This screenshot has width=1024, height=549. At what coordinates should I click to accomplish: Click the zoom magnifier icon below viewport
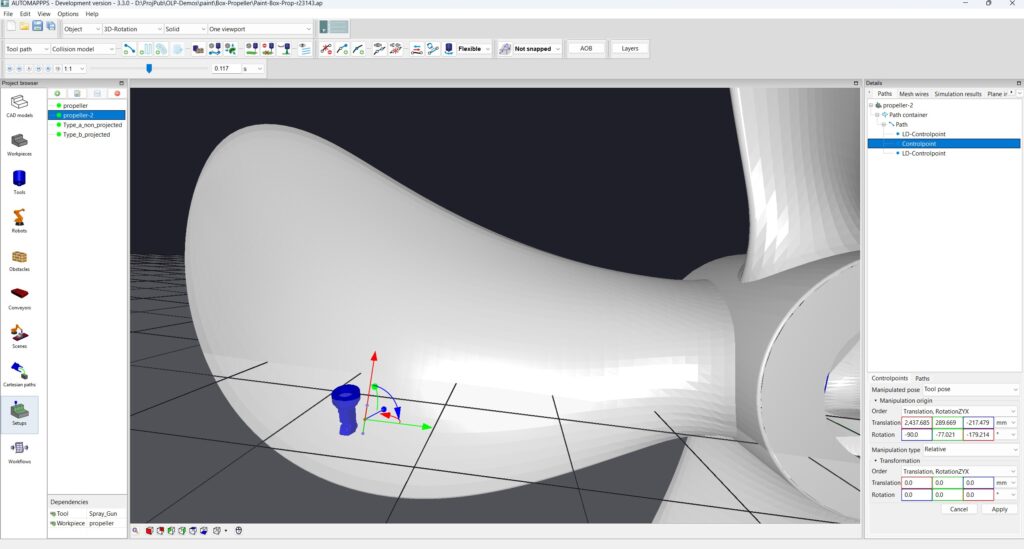[135, 531]
